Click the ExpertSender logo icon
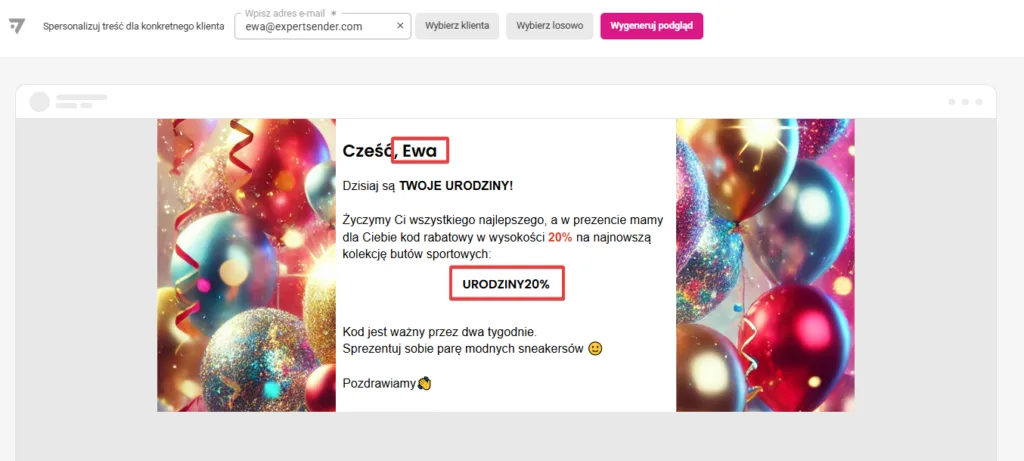Screen dimensions: 1024x461 (x=17, y=26)
